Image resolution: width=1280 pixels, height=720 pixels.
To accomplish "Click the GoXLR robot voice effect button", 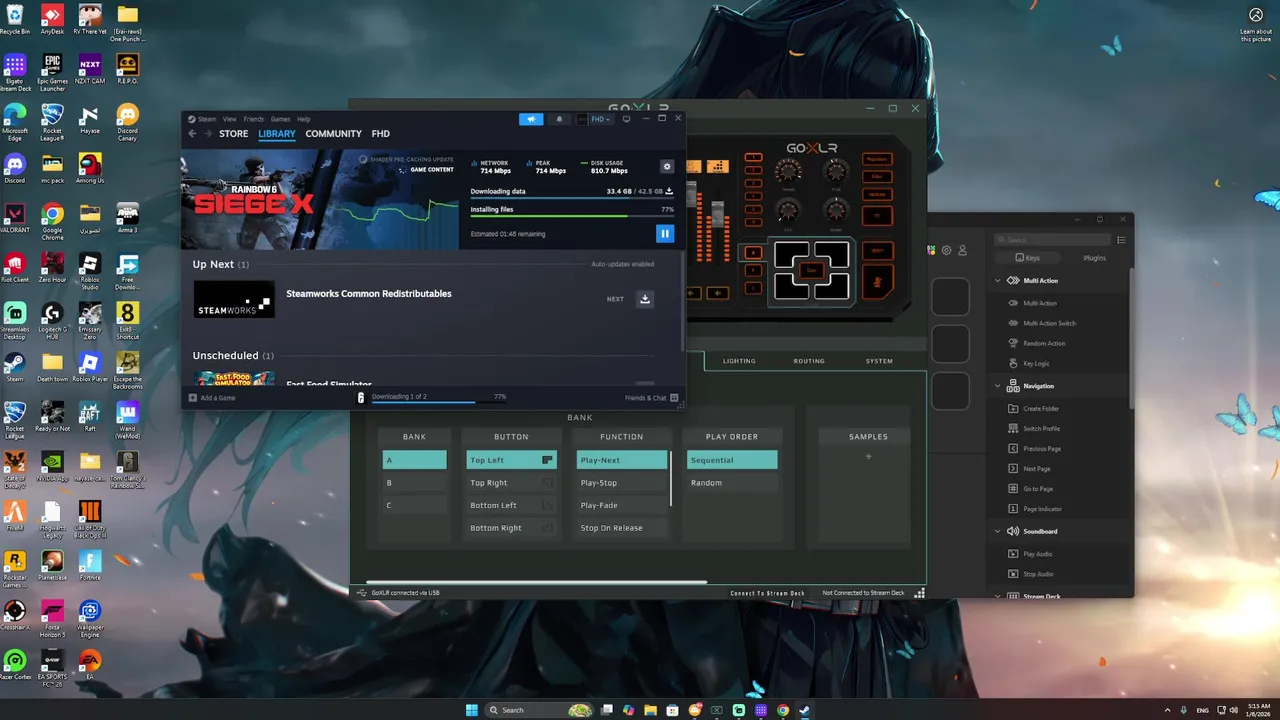I will 877,176.
